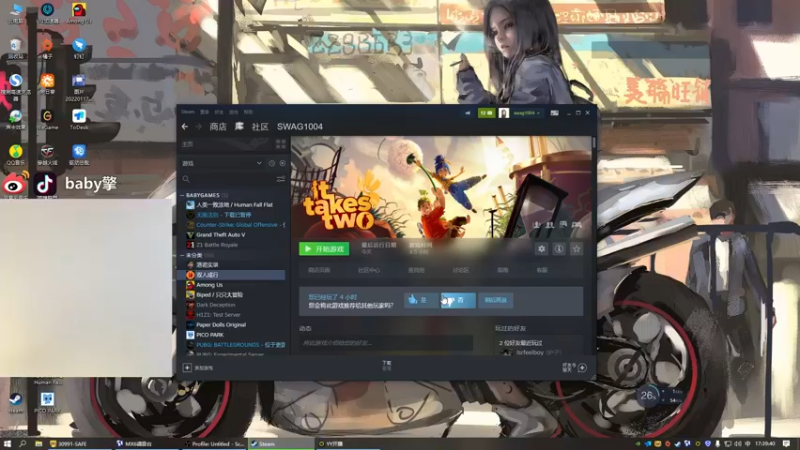Click the thumbs-down 否 button
Screen dimensions: 800x450
coord(458,300)
